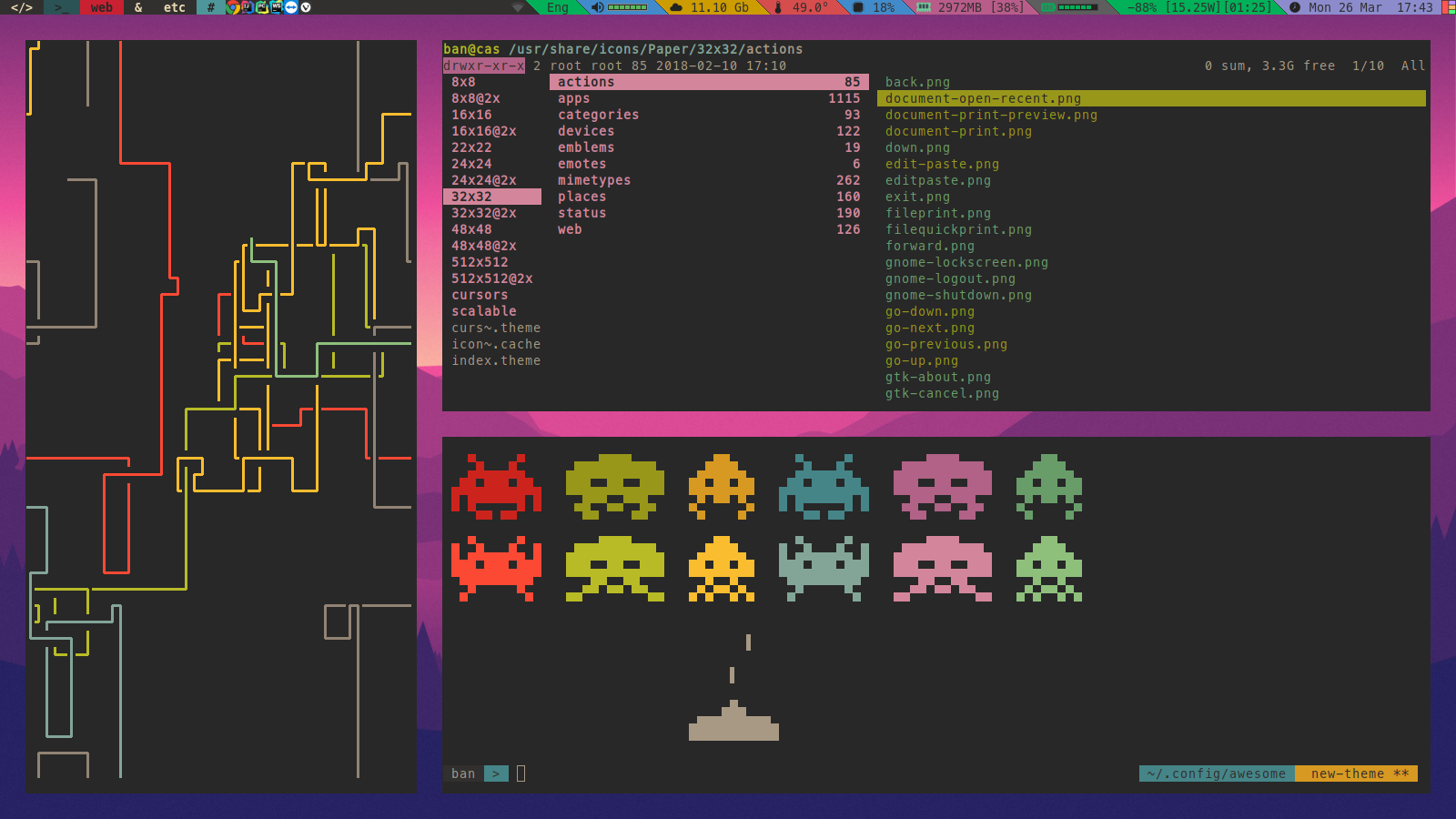The width and height of the screenshot is (1456, 819).
Task: Select the cursors directory
Action: click(480, 295)
